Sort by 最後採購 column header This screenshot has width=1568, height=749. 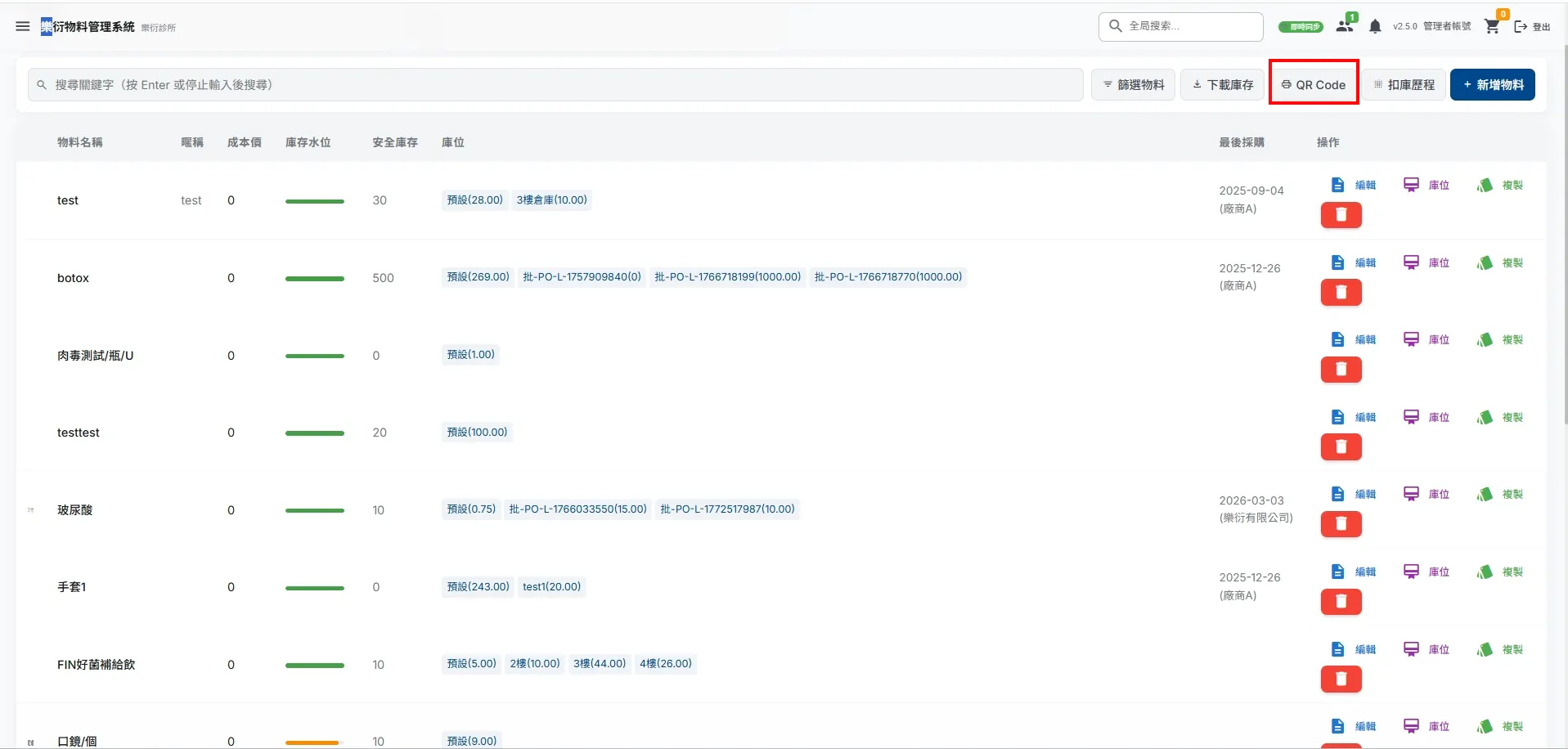pyautogui.click(x=1242, y=142)
